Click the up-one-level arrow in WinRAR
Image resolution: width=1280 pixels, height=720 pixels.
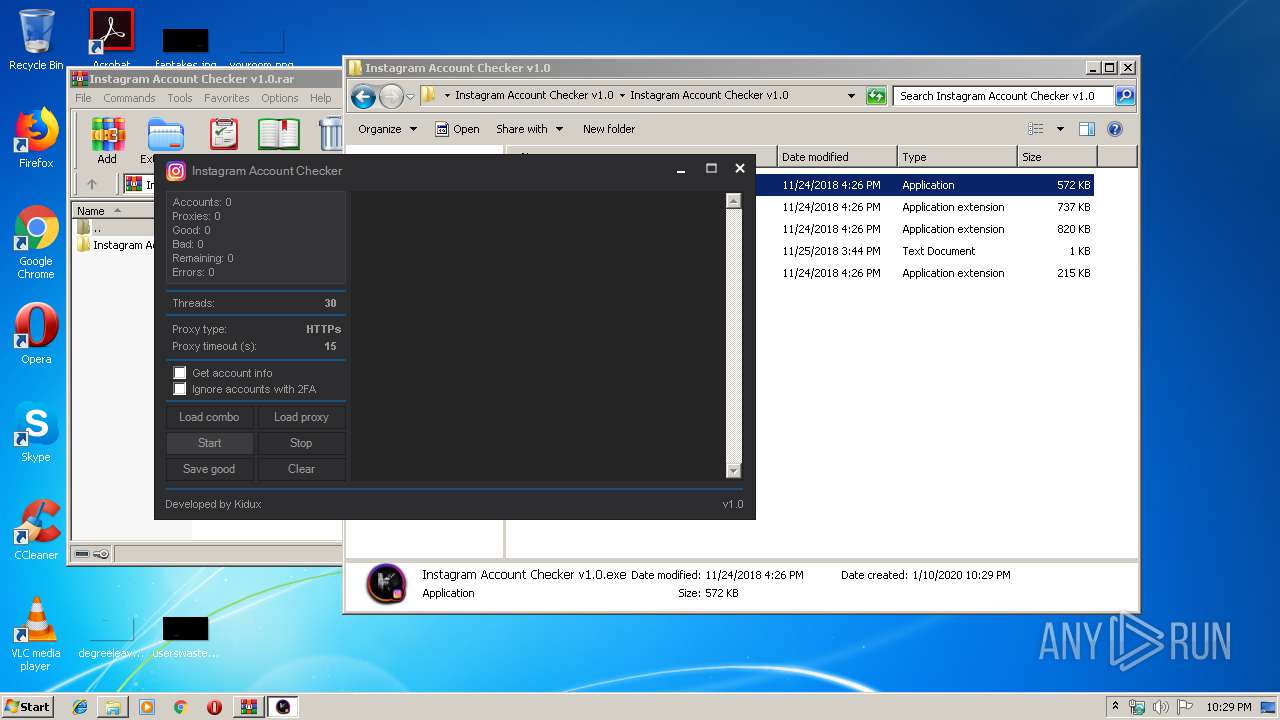click(92, 184)
